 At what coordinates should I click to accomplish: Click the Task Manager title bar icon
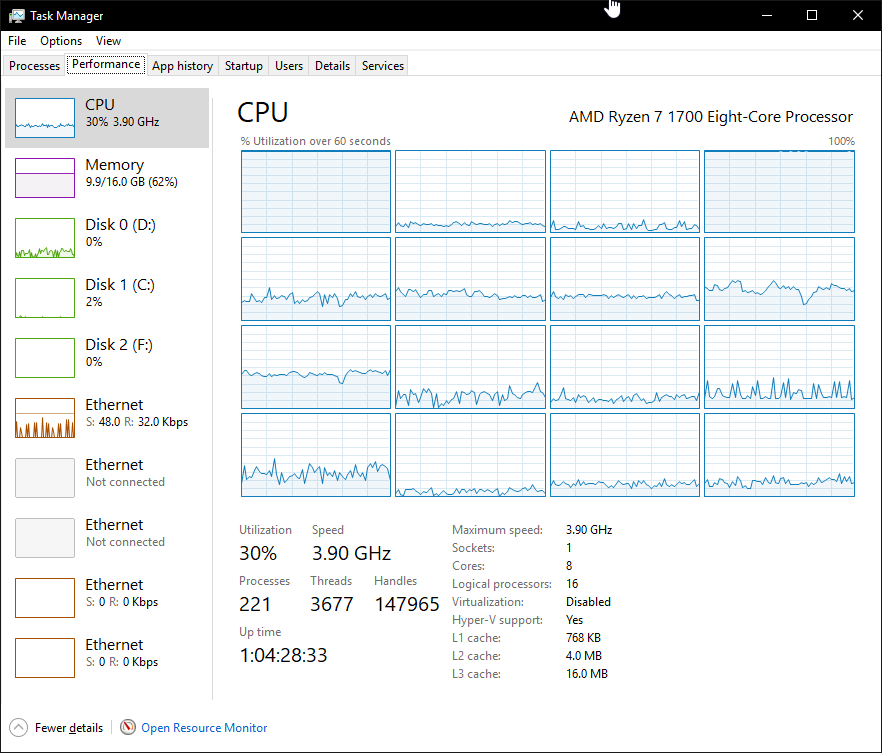[17, 15]
